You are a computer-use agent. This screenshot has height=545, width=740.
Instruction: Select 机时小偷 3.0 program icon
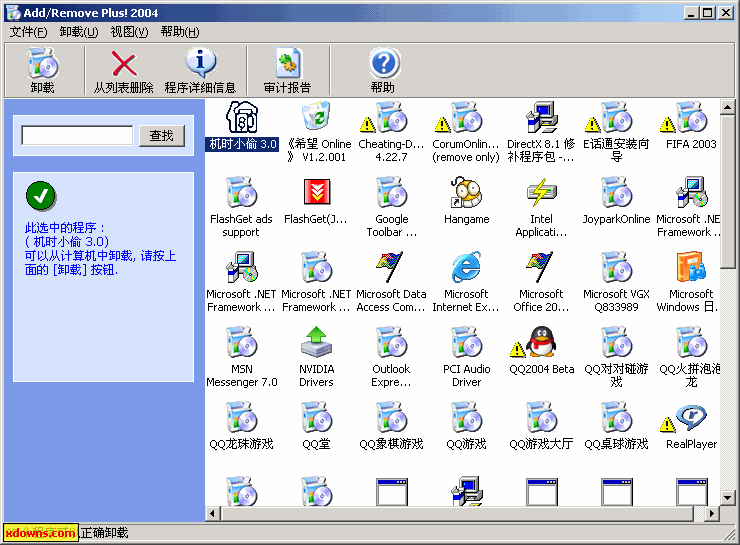tap(242, 117)
